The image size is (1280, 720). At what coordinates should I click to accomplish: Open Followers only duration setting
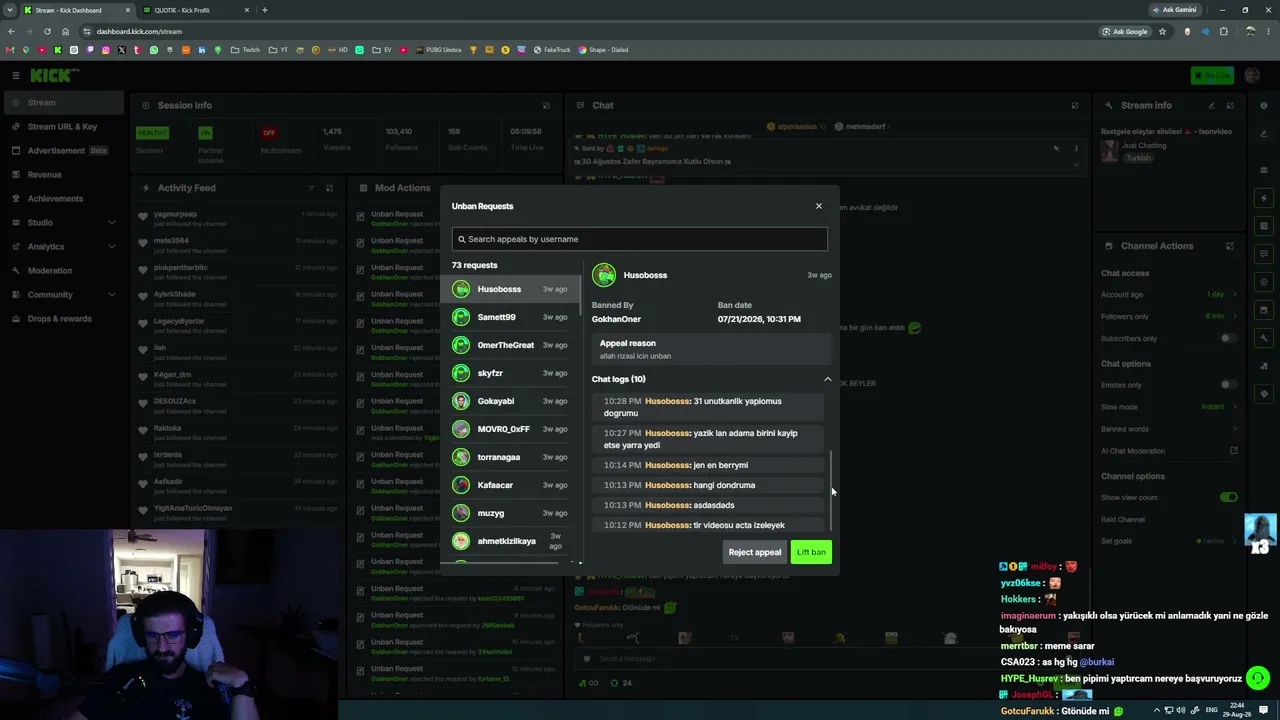(x=1170, y=317)
